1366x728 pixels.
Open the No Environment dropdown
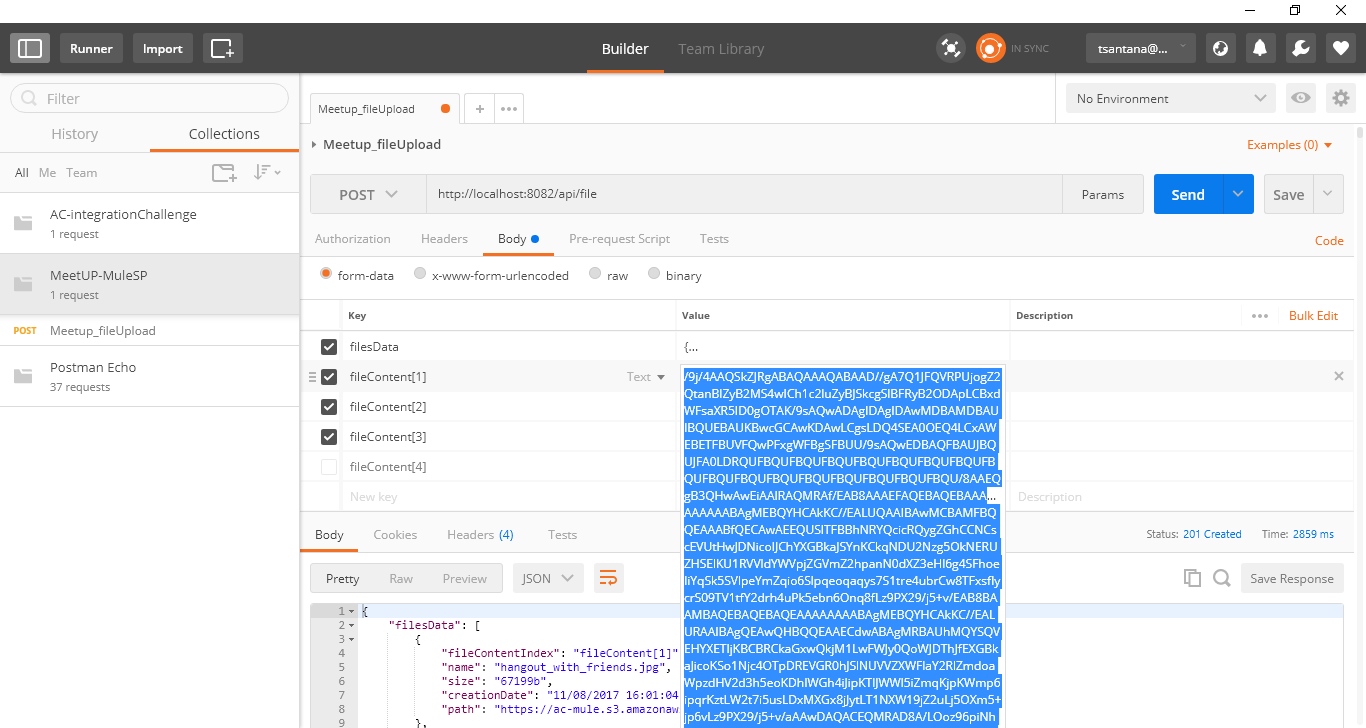pos(1168,97)
